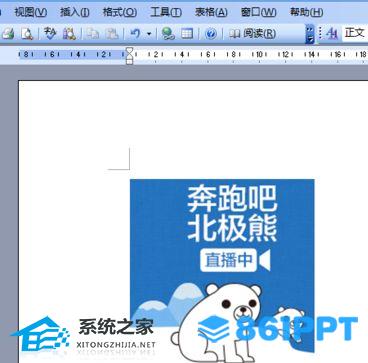Screen dimensions: 368x363
Task: Click the Paste icon in toolbar
Action: tap(111, 34)
